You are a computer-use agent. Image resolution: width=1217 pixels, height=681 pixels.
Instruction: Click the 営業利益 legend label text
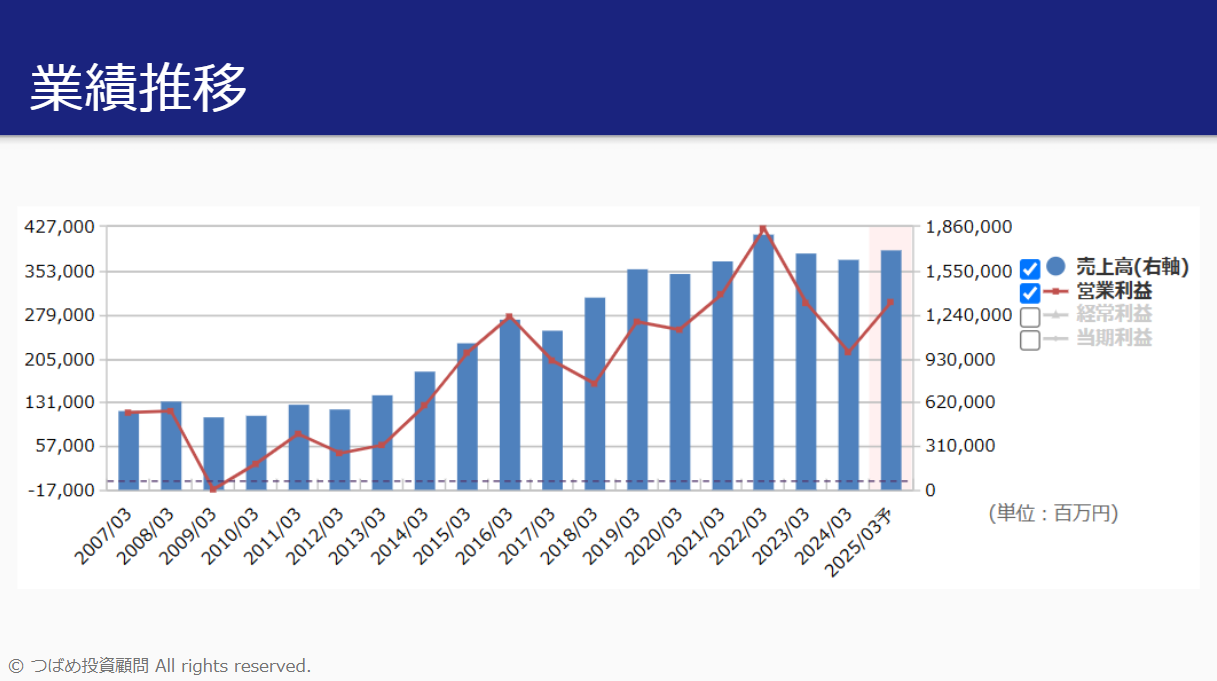click(1114, 292)
